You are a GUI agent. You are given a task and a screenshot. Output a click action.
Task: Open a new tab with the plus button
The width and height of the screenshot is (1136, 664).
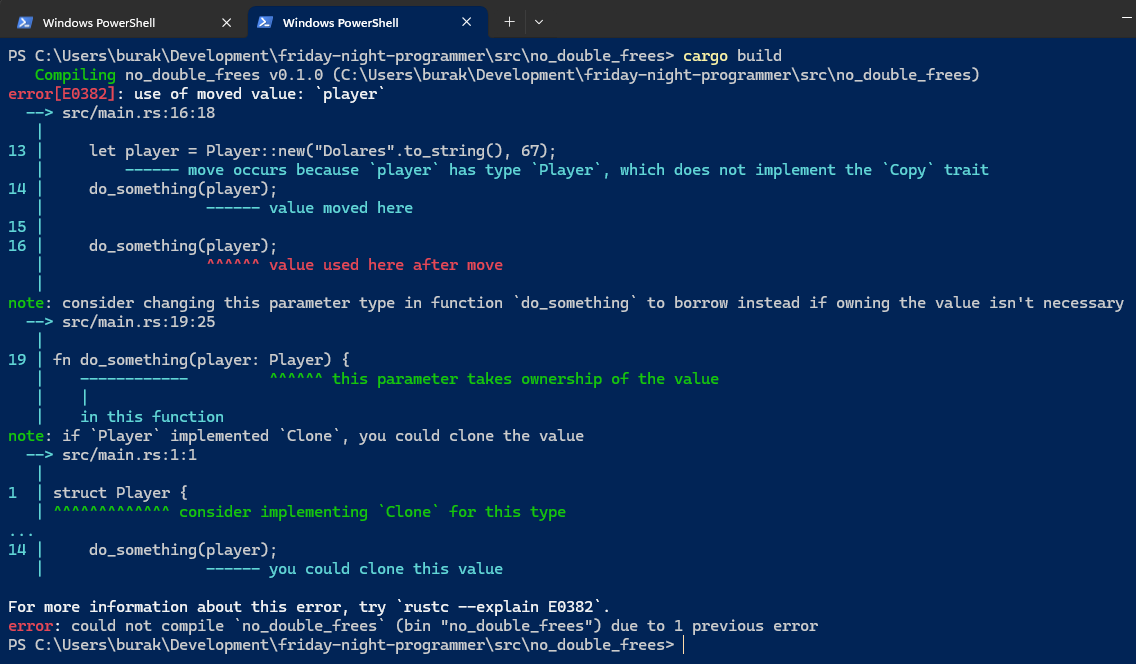pyautogui.click(x=509, y=22)
